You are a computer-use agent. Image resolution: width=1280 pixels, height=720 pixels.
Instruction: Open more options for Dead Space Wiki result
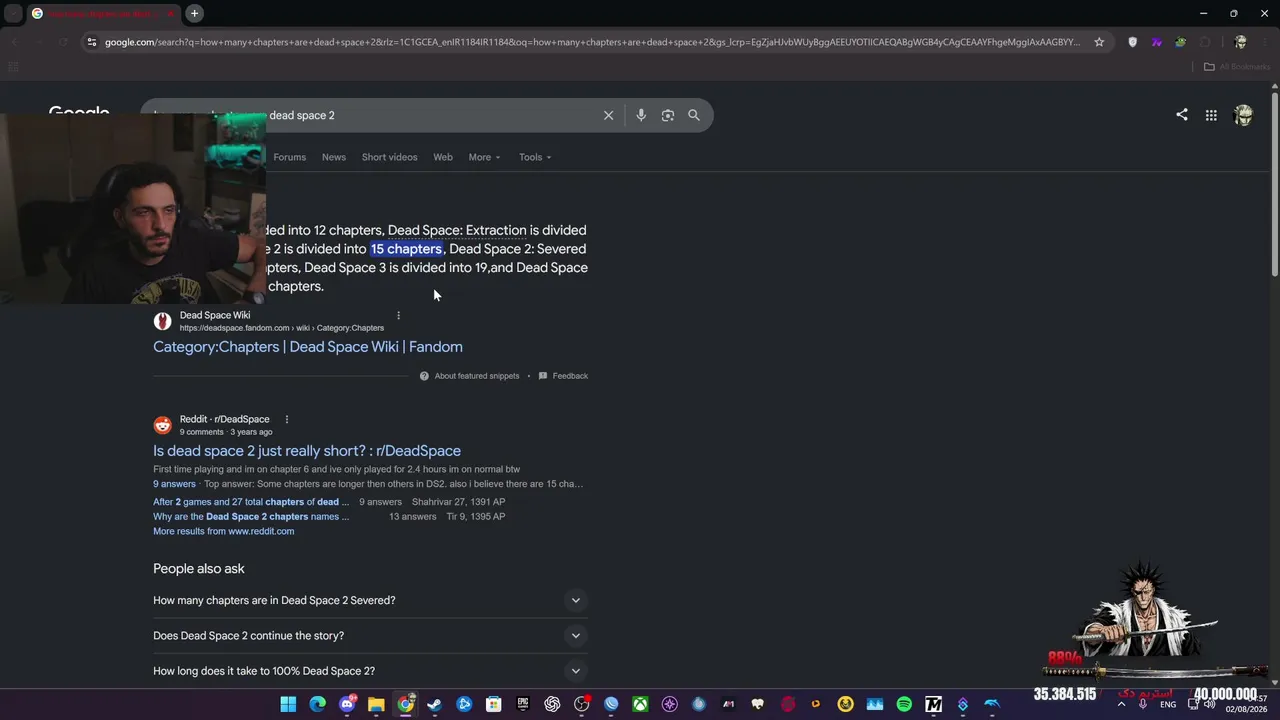coord(398,316)
